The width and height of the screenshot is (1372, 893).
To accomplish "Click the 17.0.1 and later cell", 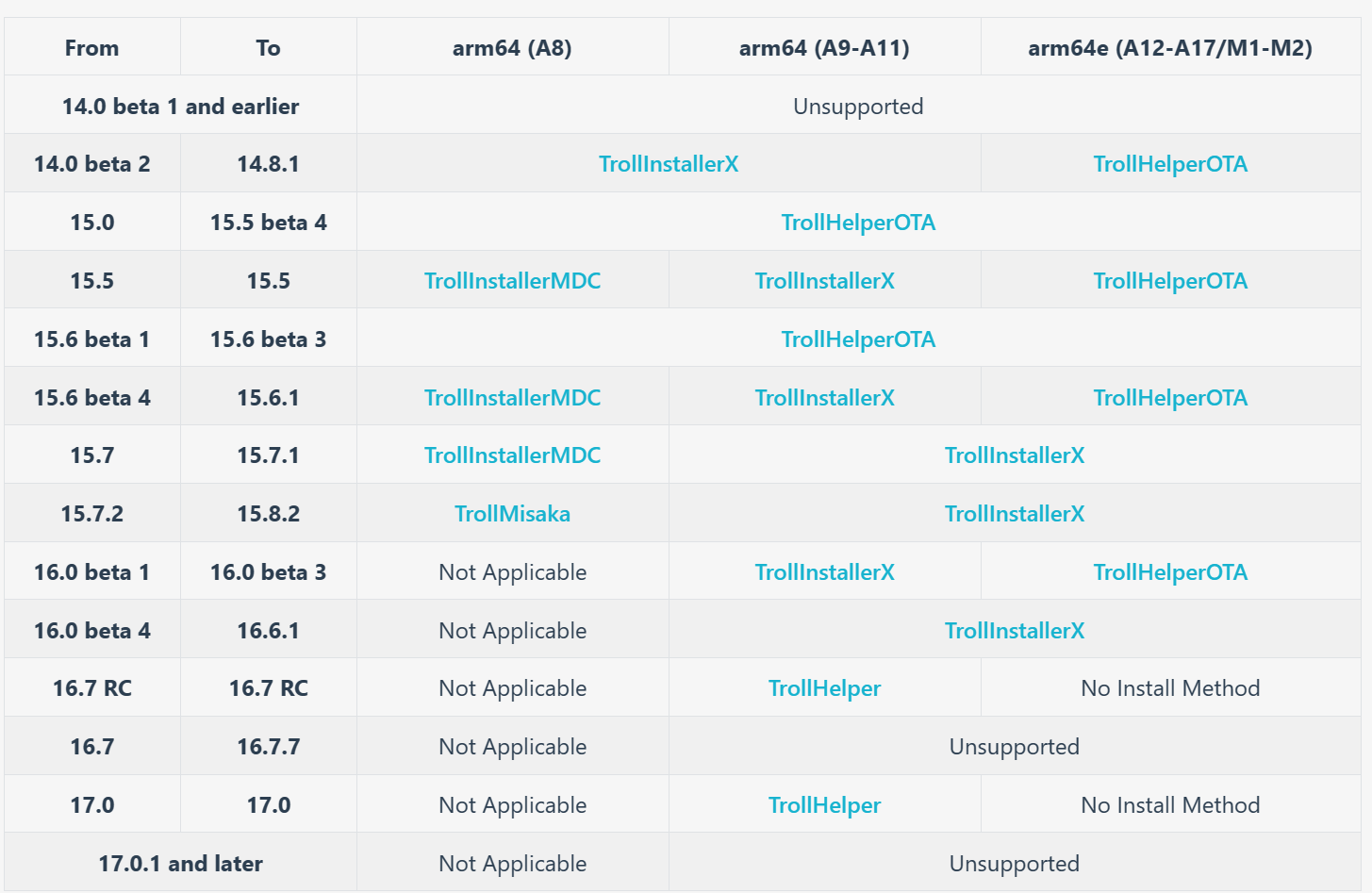I will (180, 864).
